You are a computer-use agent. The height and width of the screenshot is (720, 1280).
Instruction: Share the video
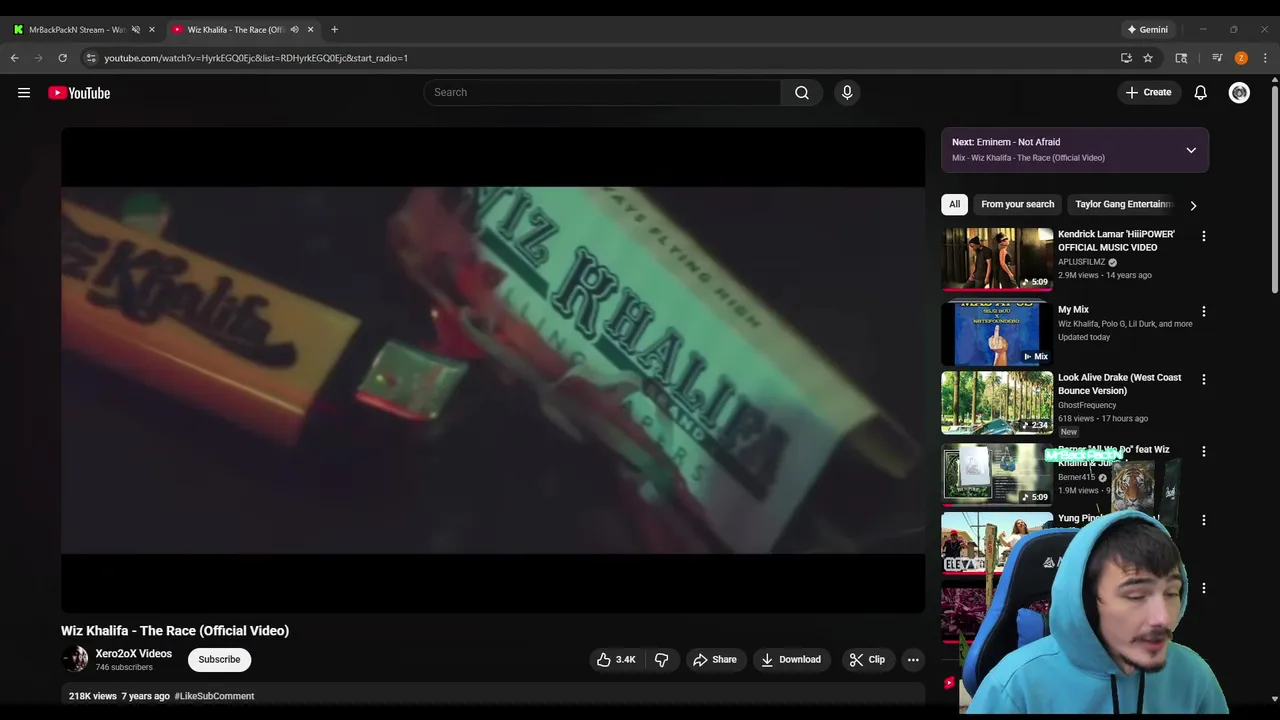pos(715,660)
